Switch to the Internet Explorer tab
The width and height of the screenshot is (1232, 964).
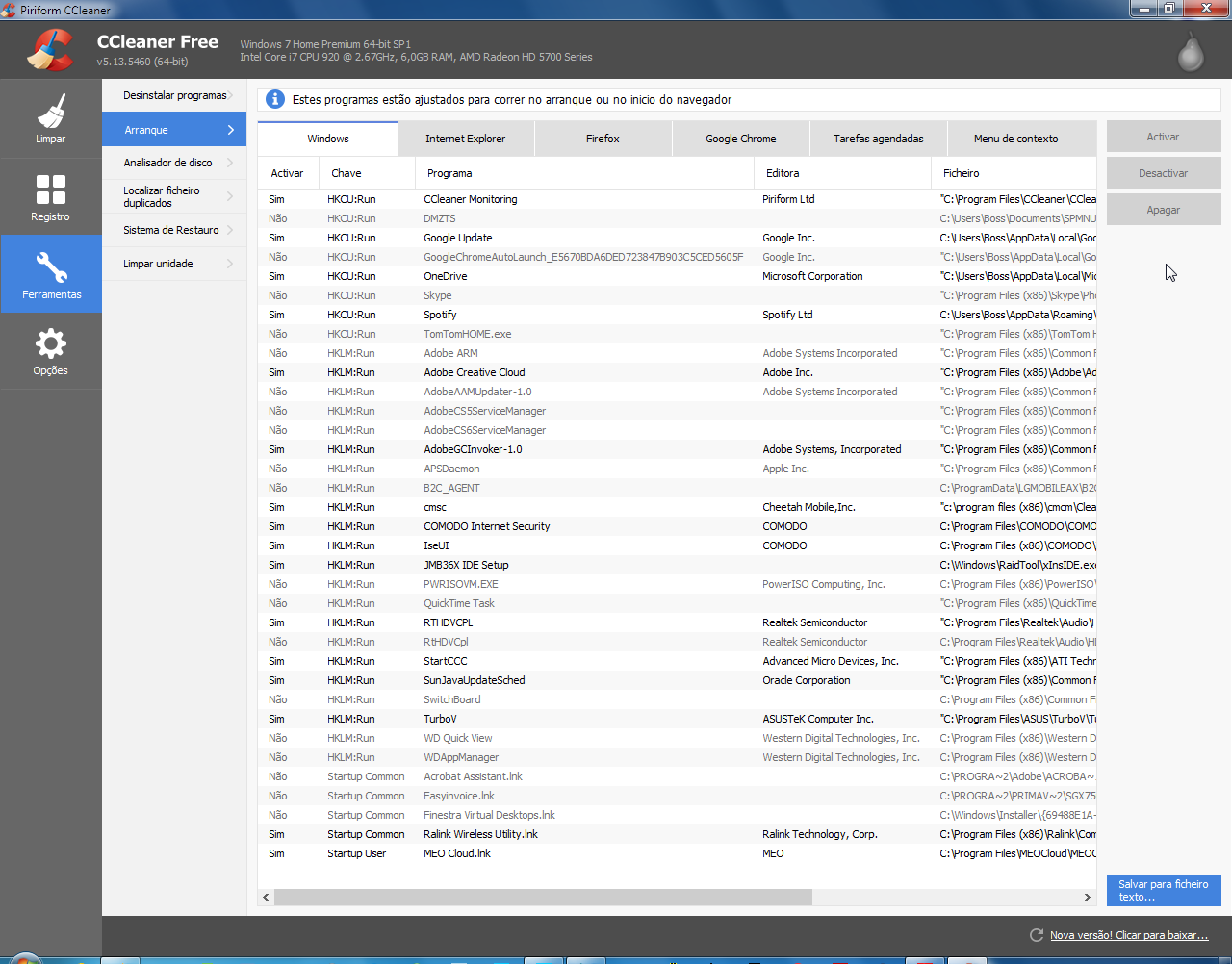point(466,139)
